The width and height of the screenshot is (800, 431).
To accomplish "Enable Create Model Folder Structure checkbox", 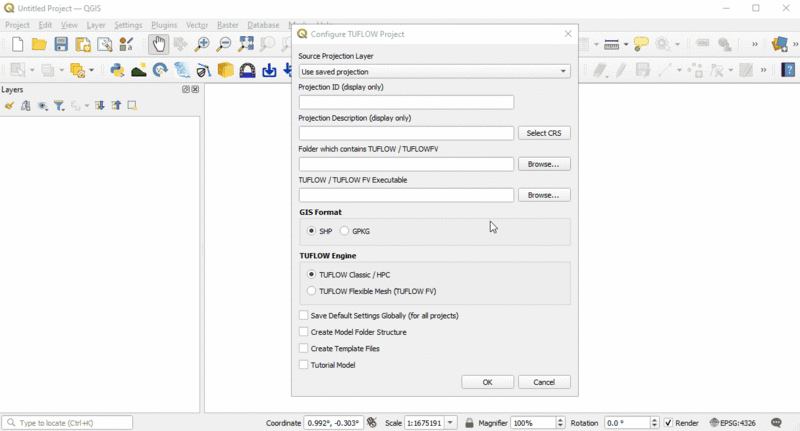I will (304, 332).
